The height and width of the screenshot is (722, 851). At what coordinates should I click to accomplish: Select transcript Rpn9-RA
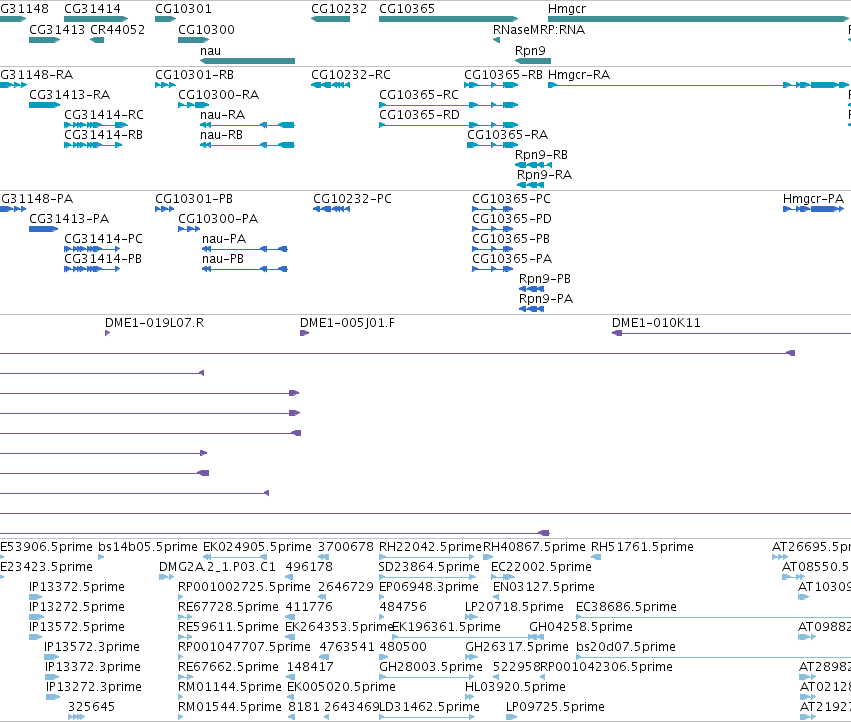[530, 185]
